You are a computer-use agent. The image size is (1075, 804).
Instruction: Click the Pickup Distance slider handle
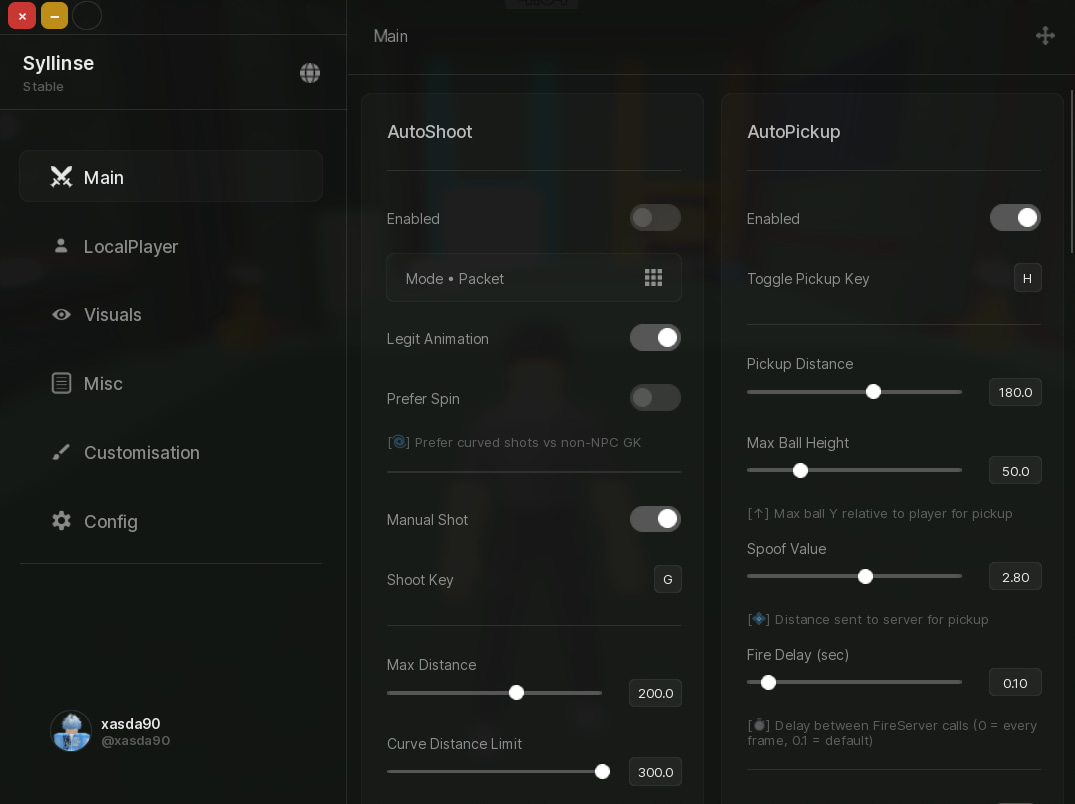point(873,392)
